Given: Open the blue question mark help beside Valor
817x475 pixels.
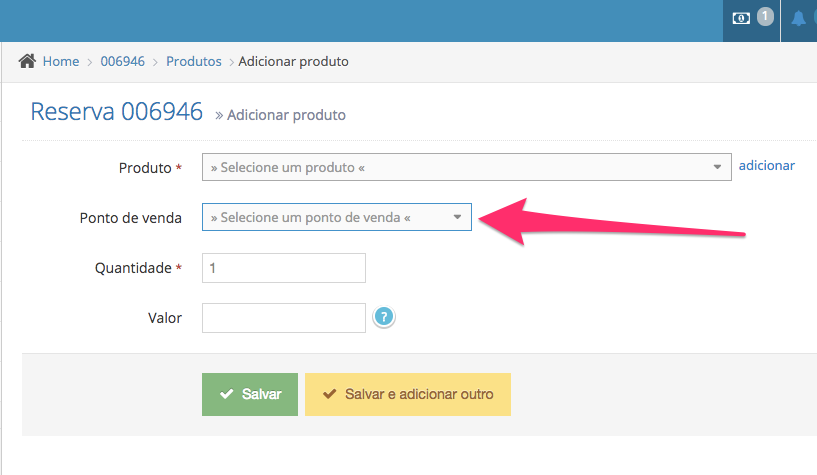Looking at the screenshot, I should tap(384, 316).
